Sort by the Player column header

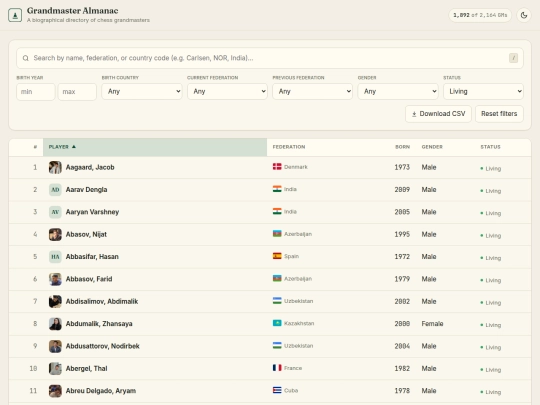coord(155,147)
